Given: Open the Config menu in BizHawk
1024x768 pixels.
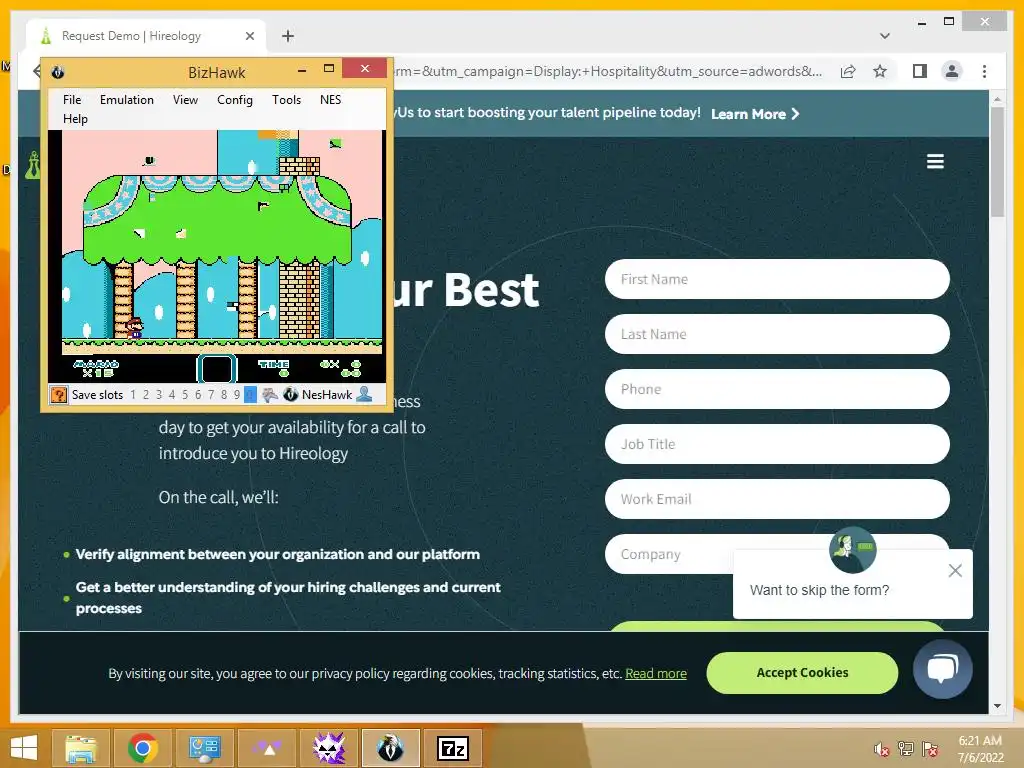Looking at the screenshot, I should [234, 100].
